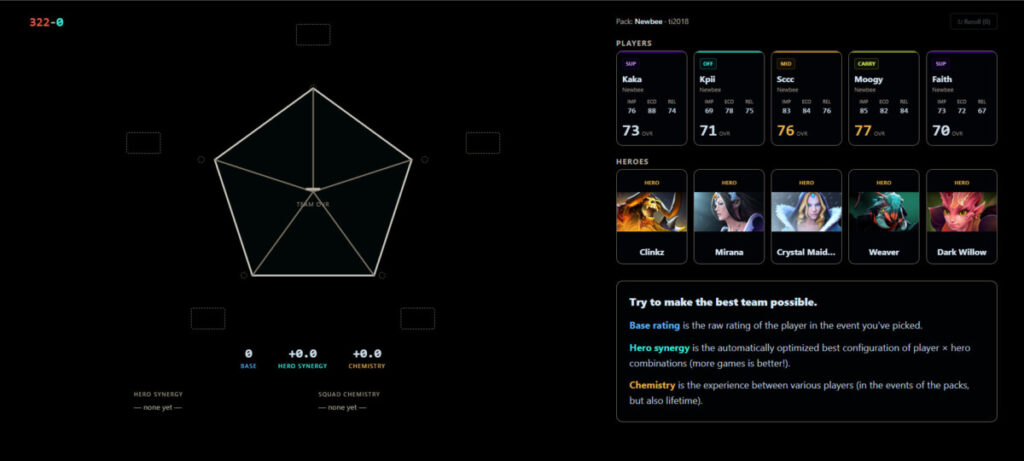Click the Pack: Newbee ti2018 label
This screenshot has width=1024, height=461.
coord(652,22)
